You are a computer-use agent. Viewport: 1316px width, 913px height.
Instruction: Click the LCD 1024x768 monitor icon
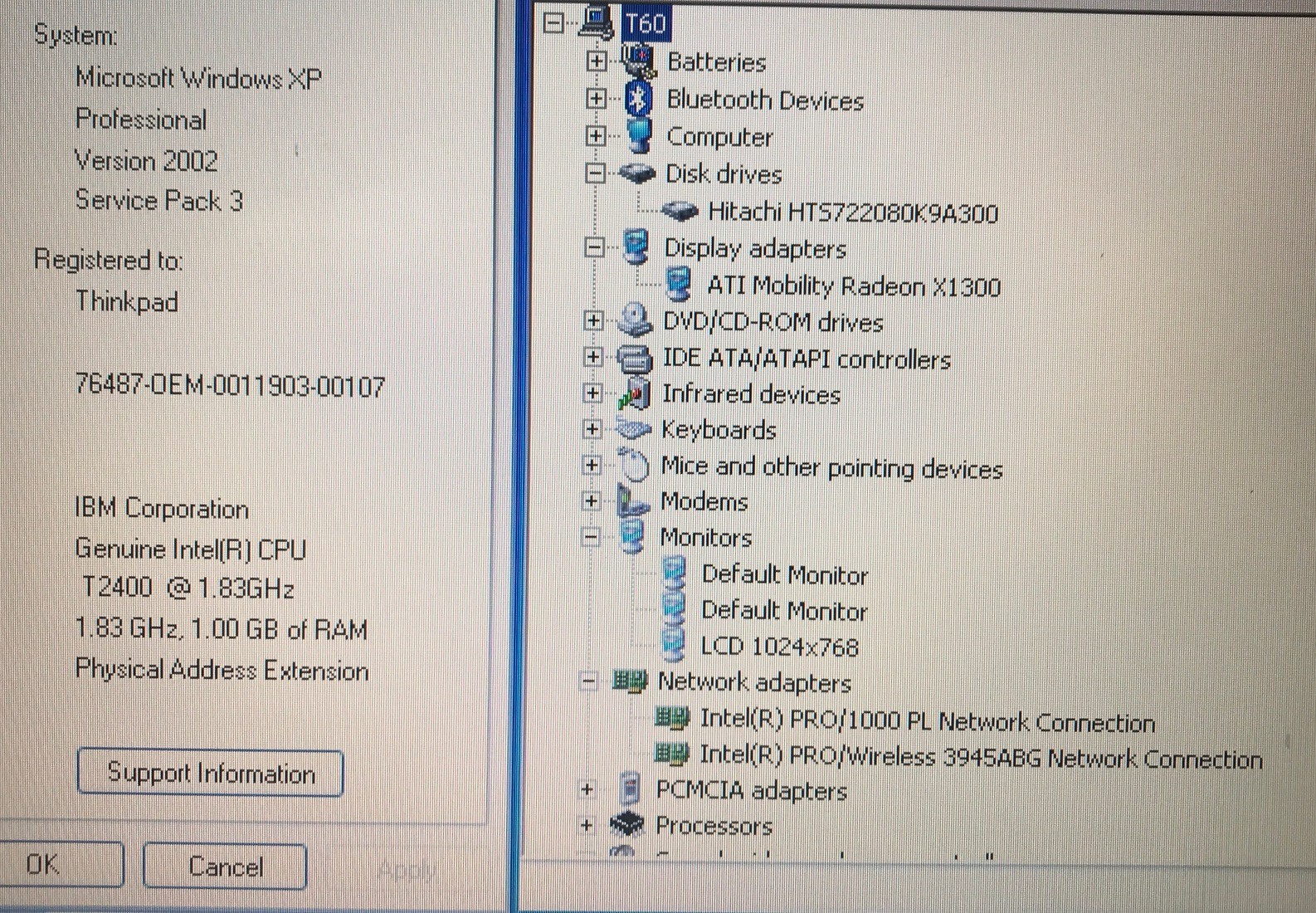tap(673, 645)
